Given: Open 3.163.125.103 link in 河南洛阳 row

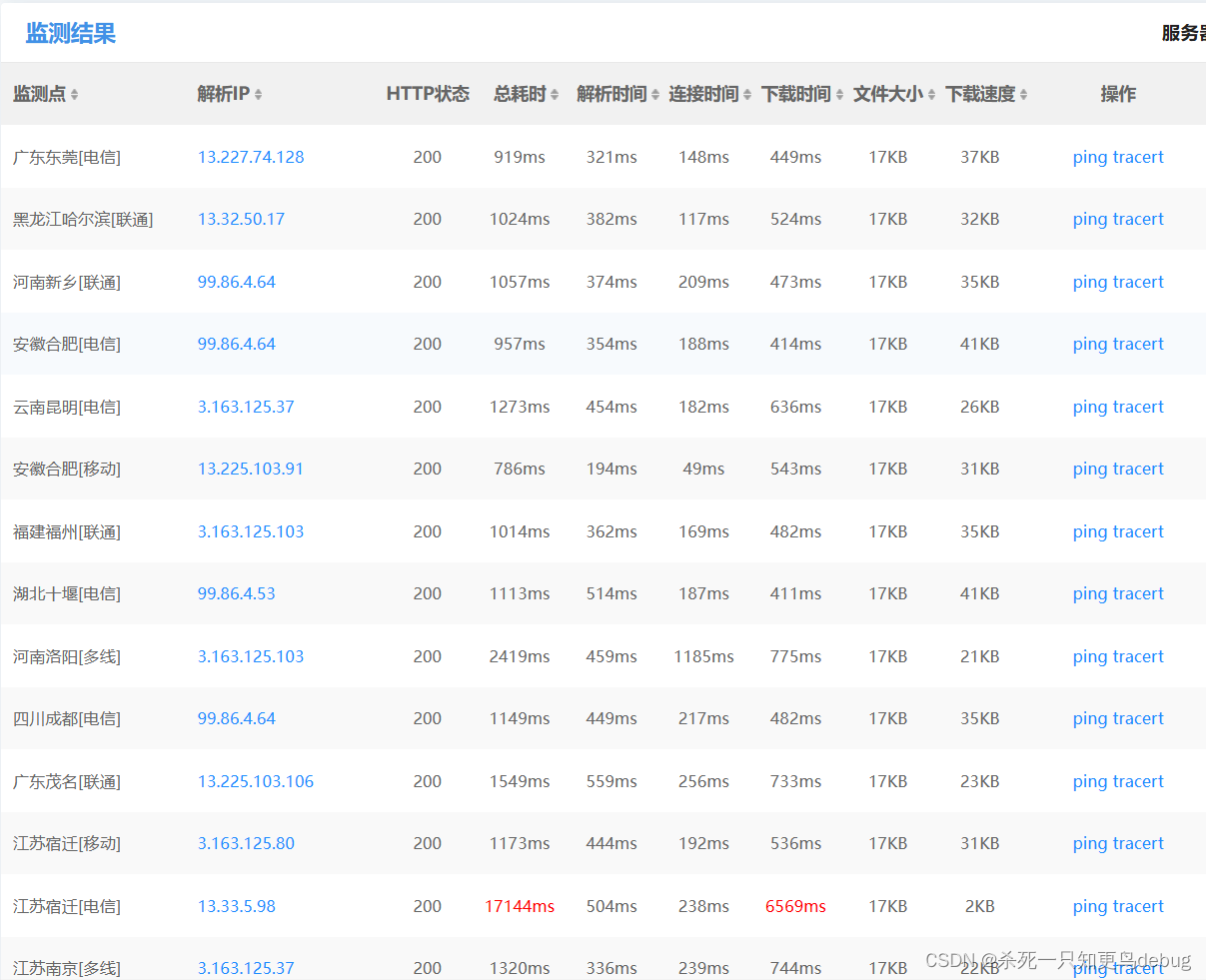Looking at the screenshot, I should [x=251, y=656].
